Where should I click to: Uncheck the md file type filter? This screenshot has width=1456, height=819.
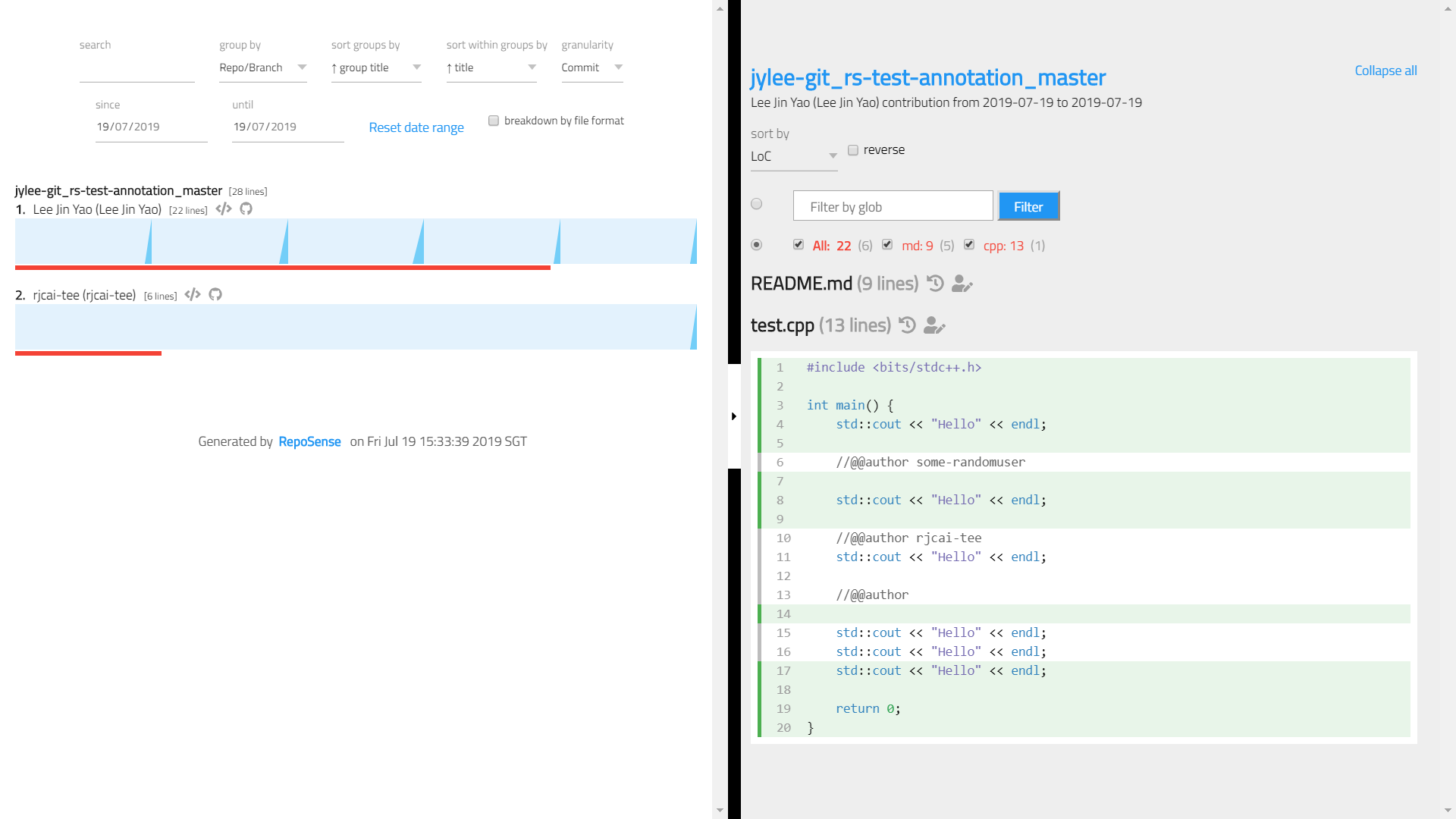click(887, 244)
